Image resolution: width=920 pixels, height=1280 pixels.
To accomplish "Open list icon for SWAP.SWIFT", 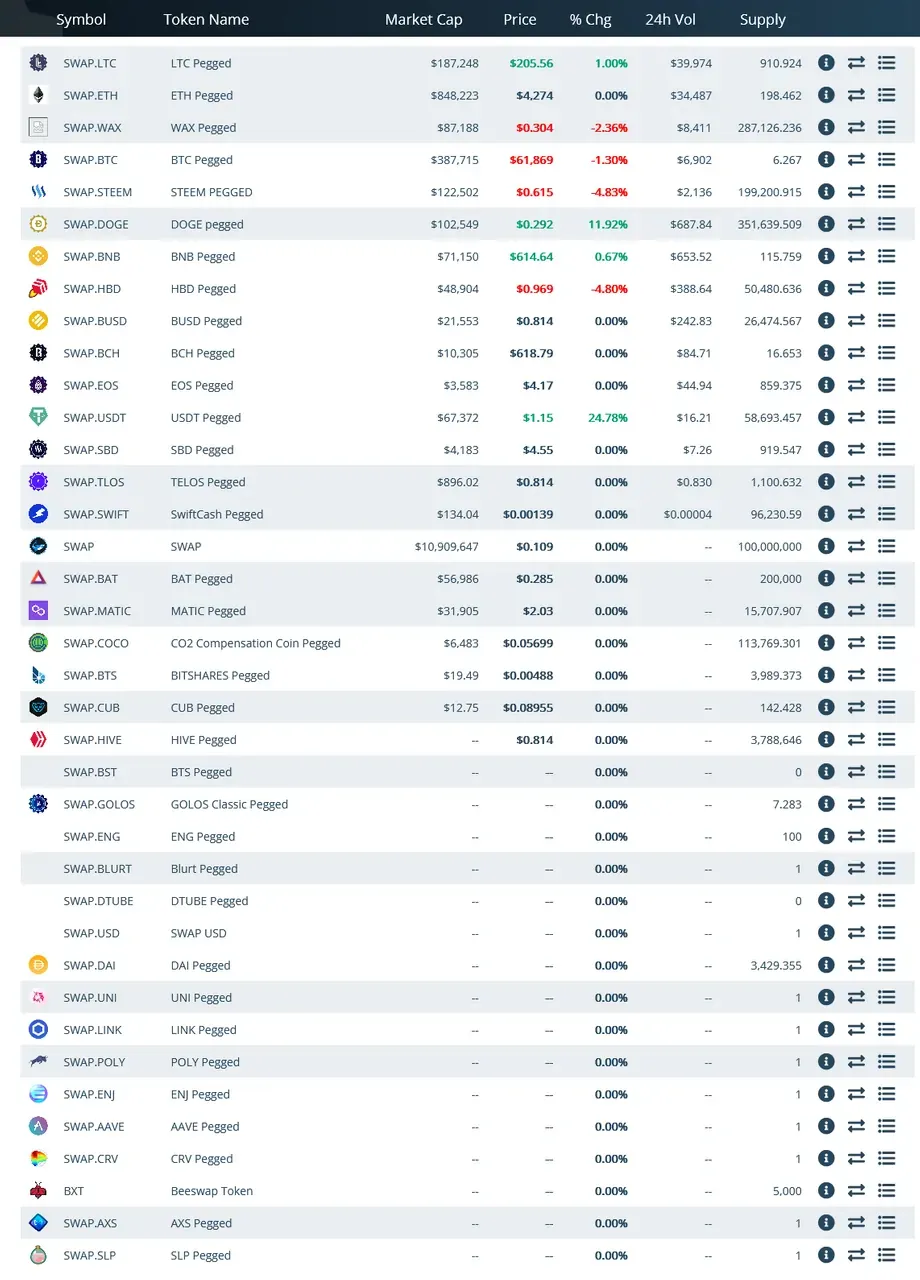I will (x=886, y=514).
